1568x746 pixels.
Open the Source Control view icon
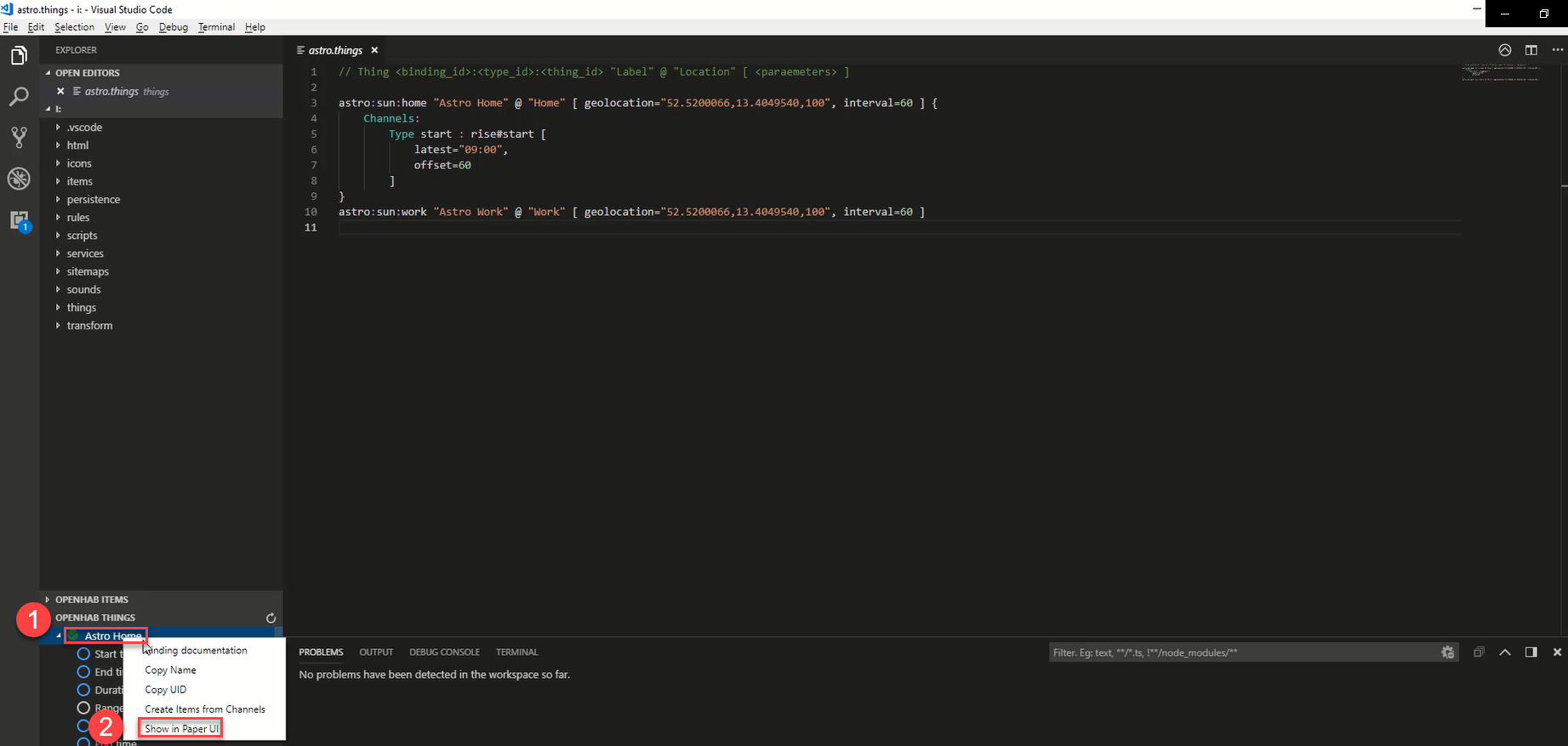[x=19, y=138]
